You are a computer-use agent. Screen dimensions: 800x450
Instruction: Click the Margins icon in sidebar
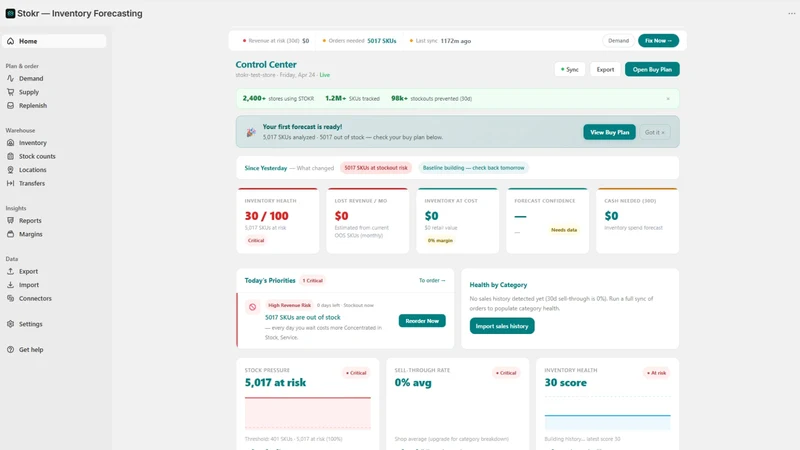click(x=10, y=234)
